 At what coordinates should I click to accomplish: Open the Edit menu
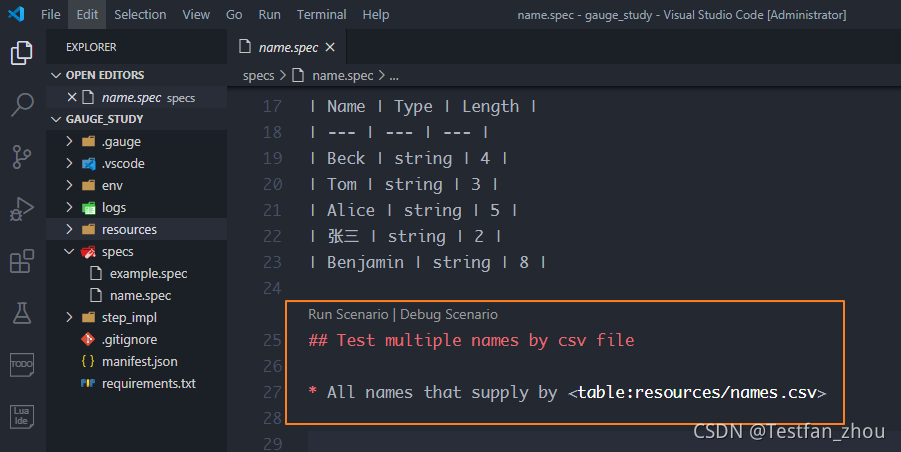point(87,14)
